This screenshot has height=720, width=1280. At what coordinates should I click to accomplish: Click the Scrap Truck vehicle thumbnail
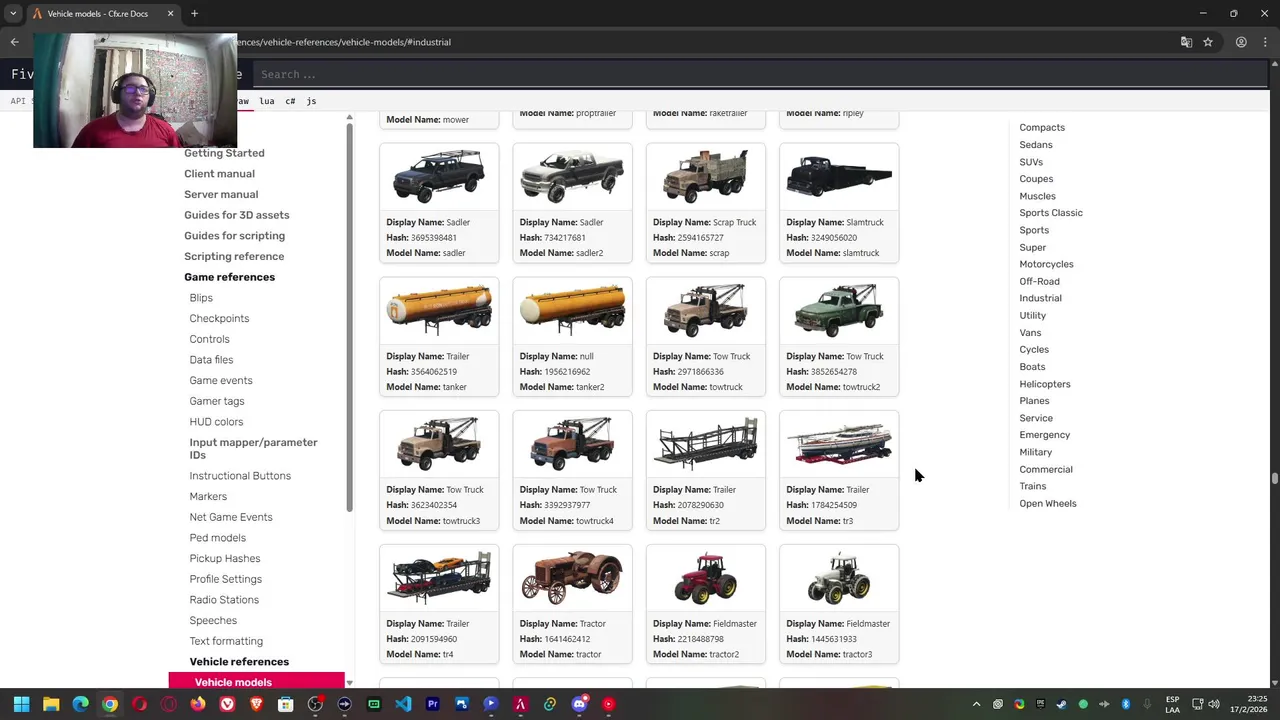(x=705, y=177)
